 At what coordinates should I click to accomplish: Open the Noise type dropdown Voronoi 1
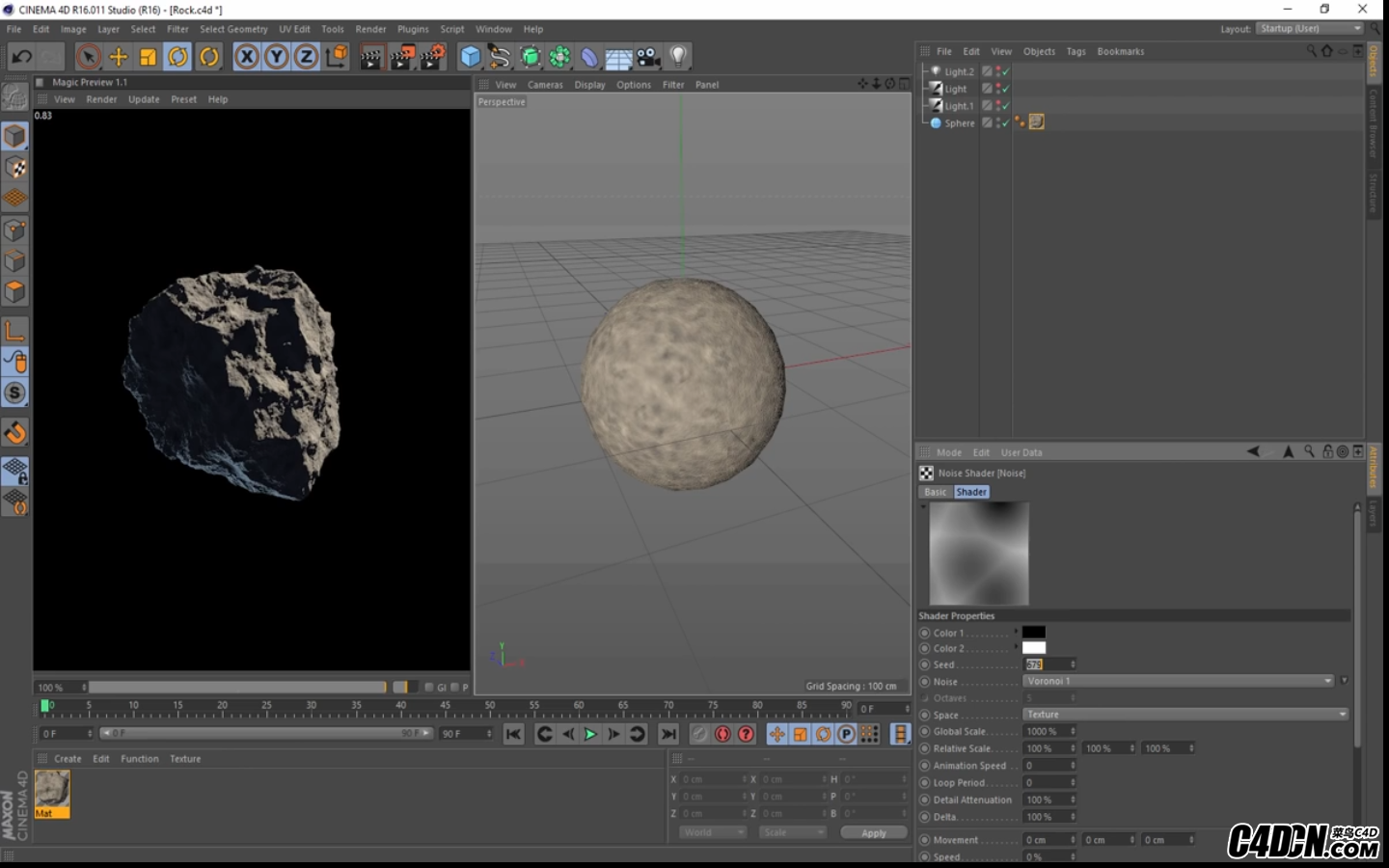coord(1179,681)
